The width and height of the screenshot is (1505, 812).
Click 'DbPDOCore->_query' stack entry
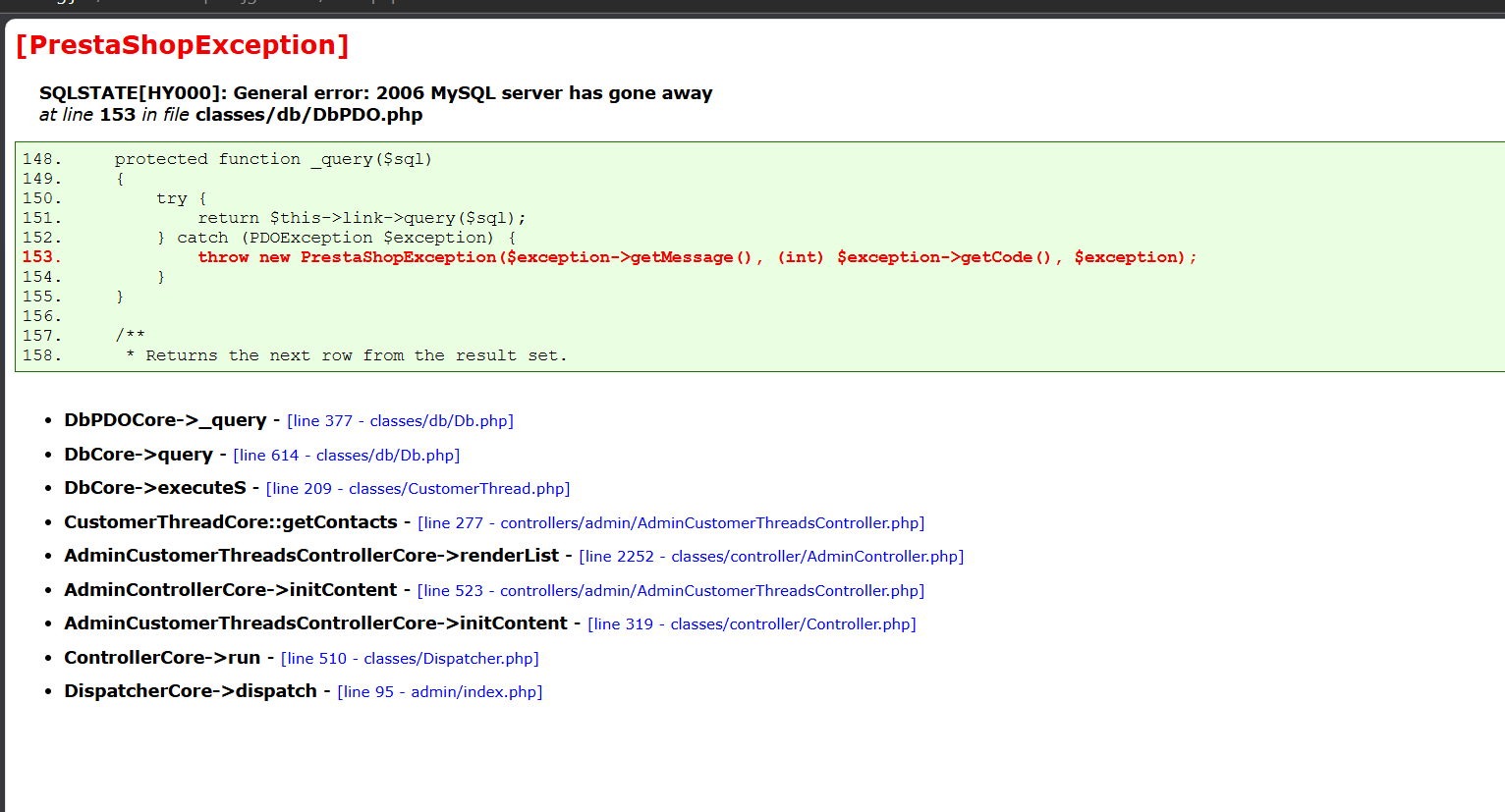(x=165, y=420)
